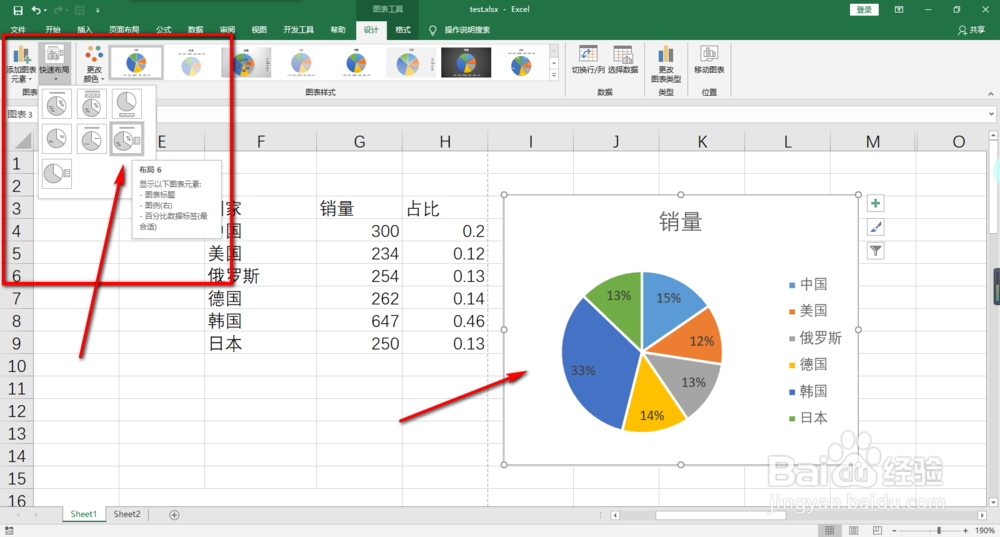Click the zoom slider handle
This screenshot has width=1000, height=537.
(x=939, y=530)
